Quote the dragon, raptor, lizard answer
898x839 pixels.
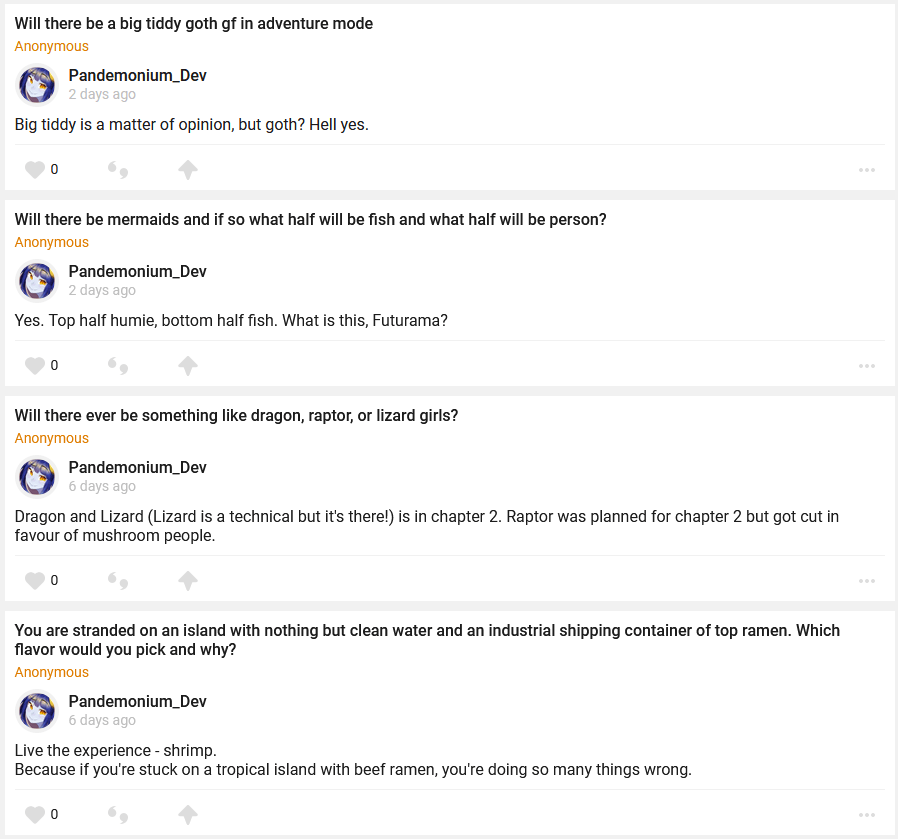coord(118,581)
